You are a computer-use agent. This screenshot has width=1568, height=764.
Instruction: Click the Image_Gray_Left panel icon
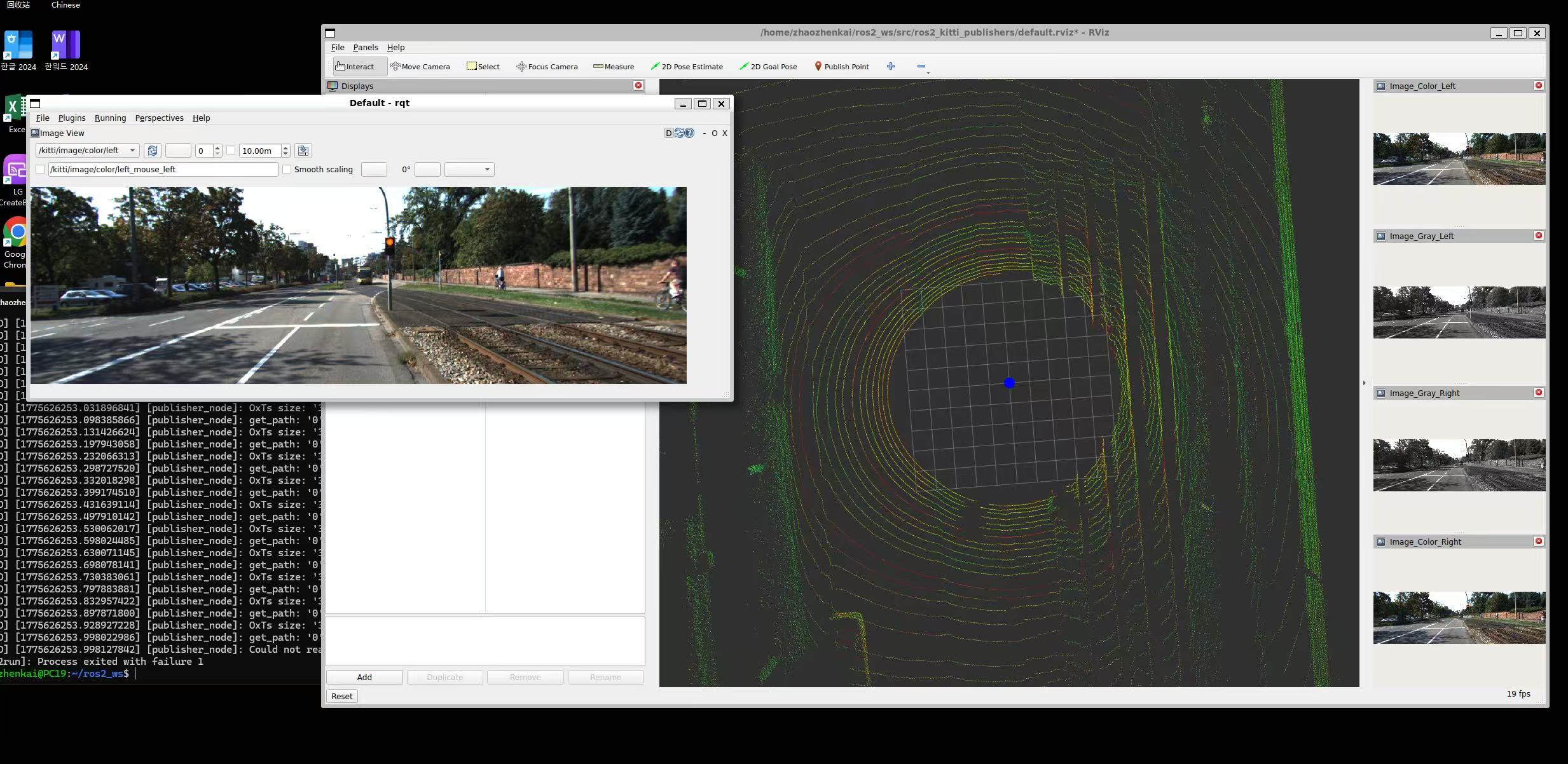coord(1381,236)
